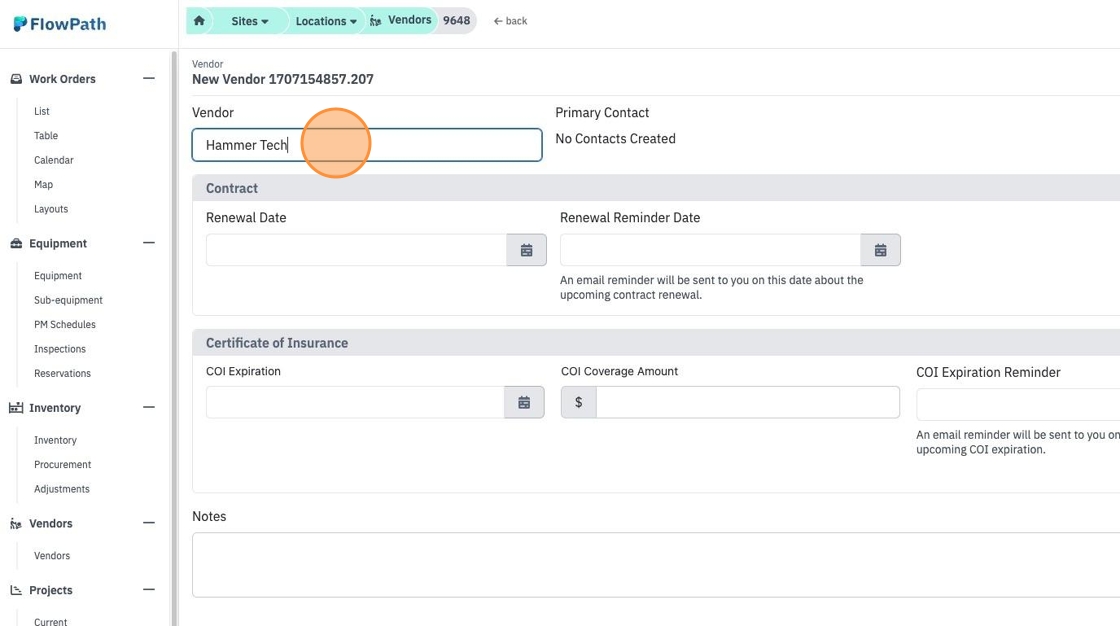This screenshot has width=1120, height=626.
Task: Click the FlowPath logo
Action: pyautogui.click(x=60, y=24)
